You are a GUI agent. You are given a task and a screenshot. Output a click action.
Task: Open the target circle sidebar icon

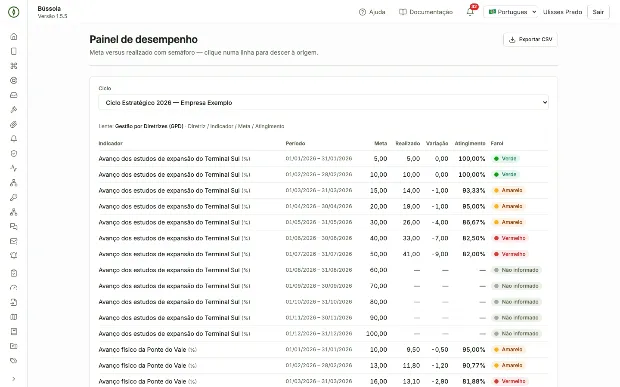pos(13,80)
